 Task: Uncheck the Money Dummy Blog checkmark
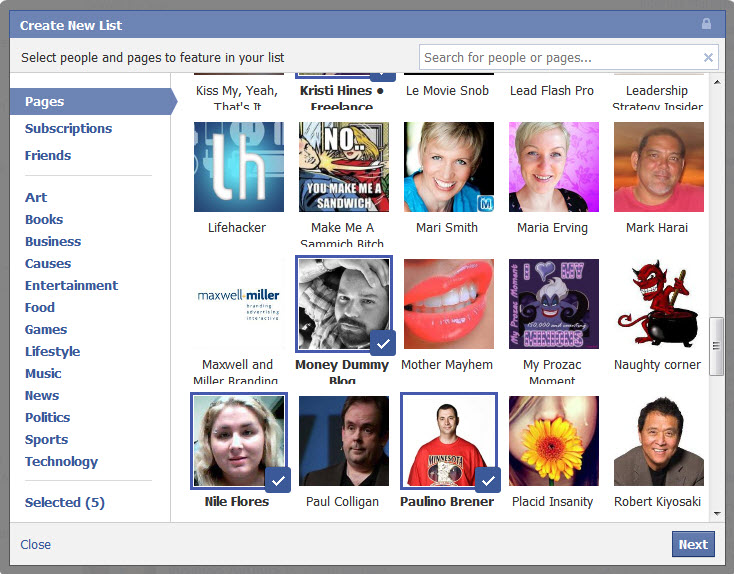point(383,343)
